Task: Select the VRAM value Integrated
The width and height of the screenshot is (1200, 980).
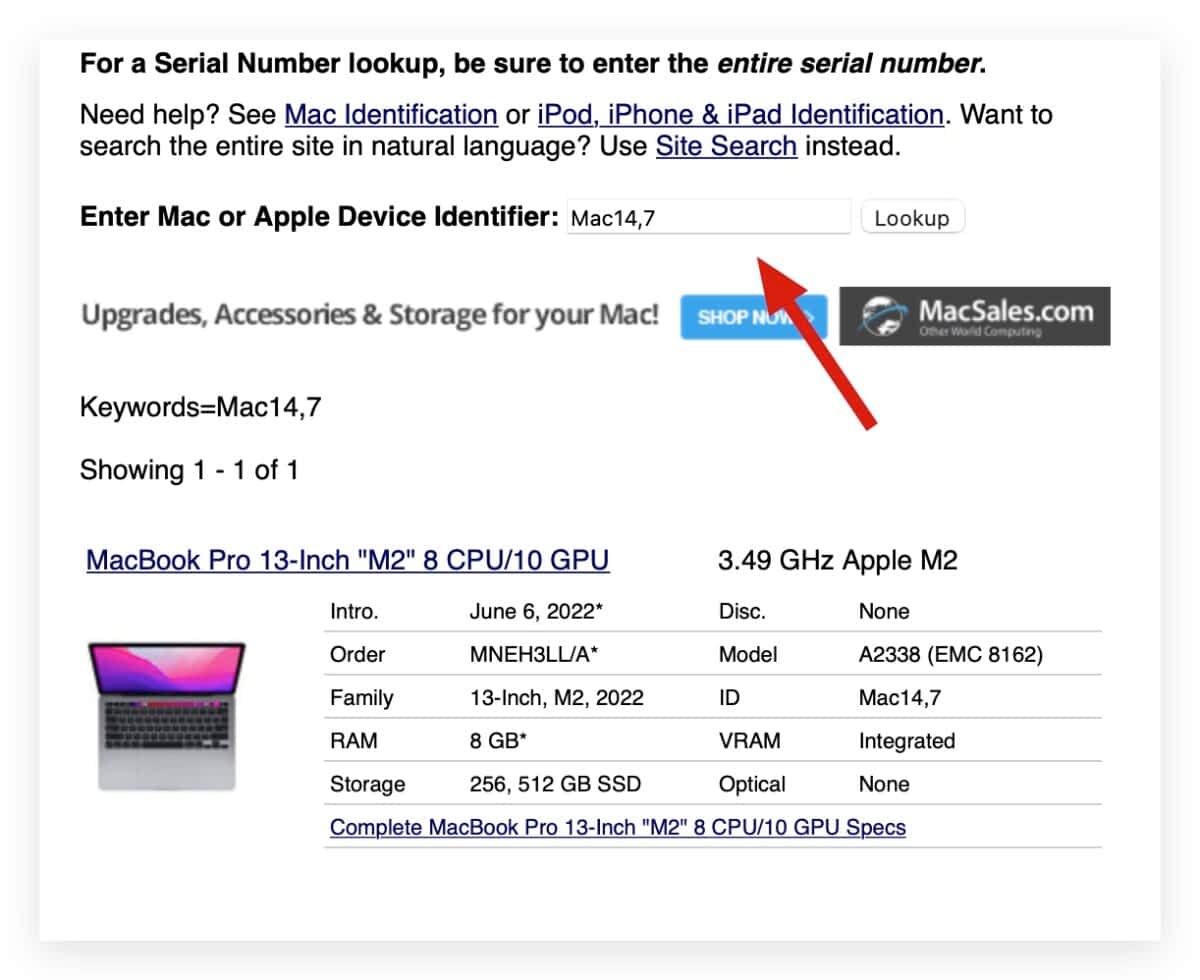Action: [x=907, y=741]
